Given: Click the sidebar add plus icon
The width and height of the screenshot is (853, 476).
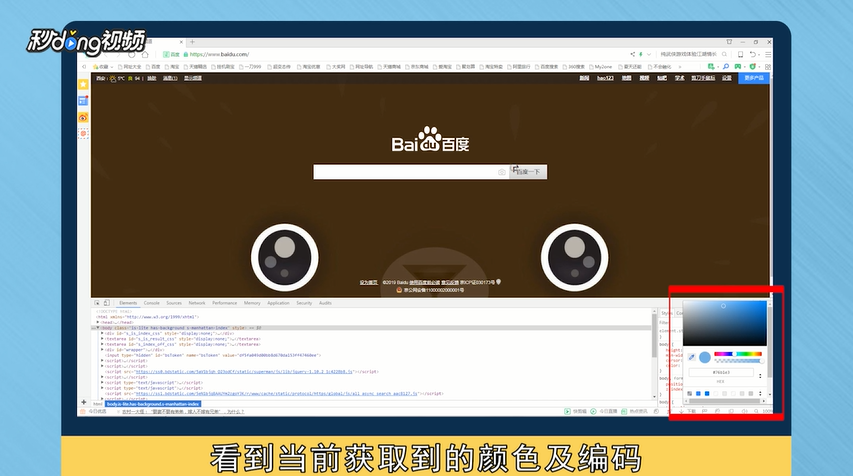Looking at the screenshot, I should point(84,403).
